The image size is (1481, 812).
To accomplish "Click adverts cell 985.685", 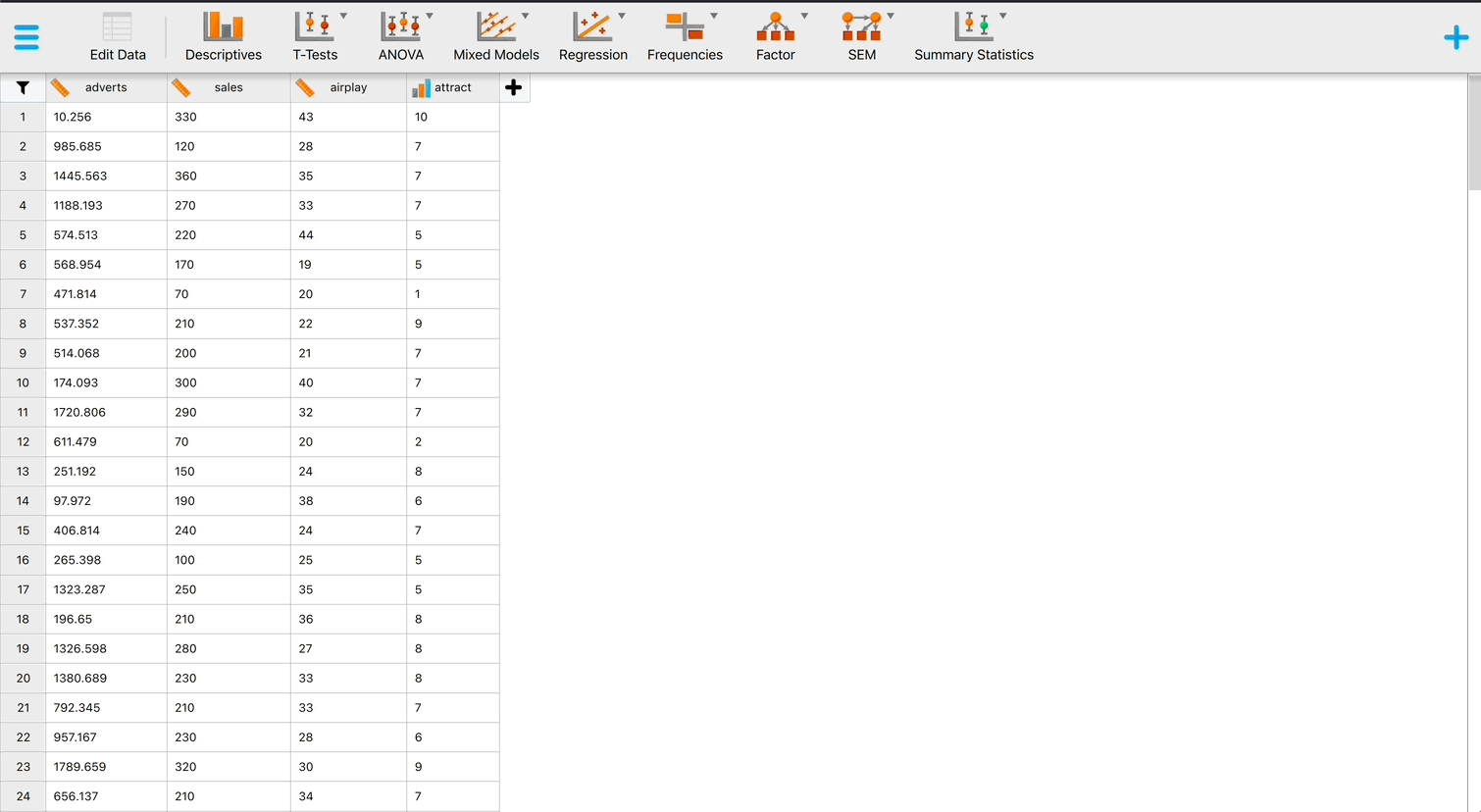I will [x=106, y=146].
